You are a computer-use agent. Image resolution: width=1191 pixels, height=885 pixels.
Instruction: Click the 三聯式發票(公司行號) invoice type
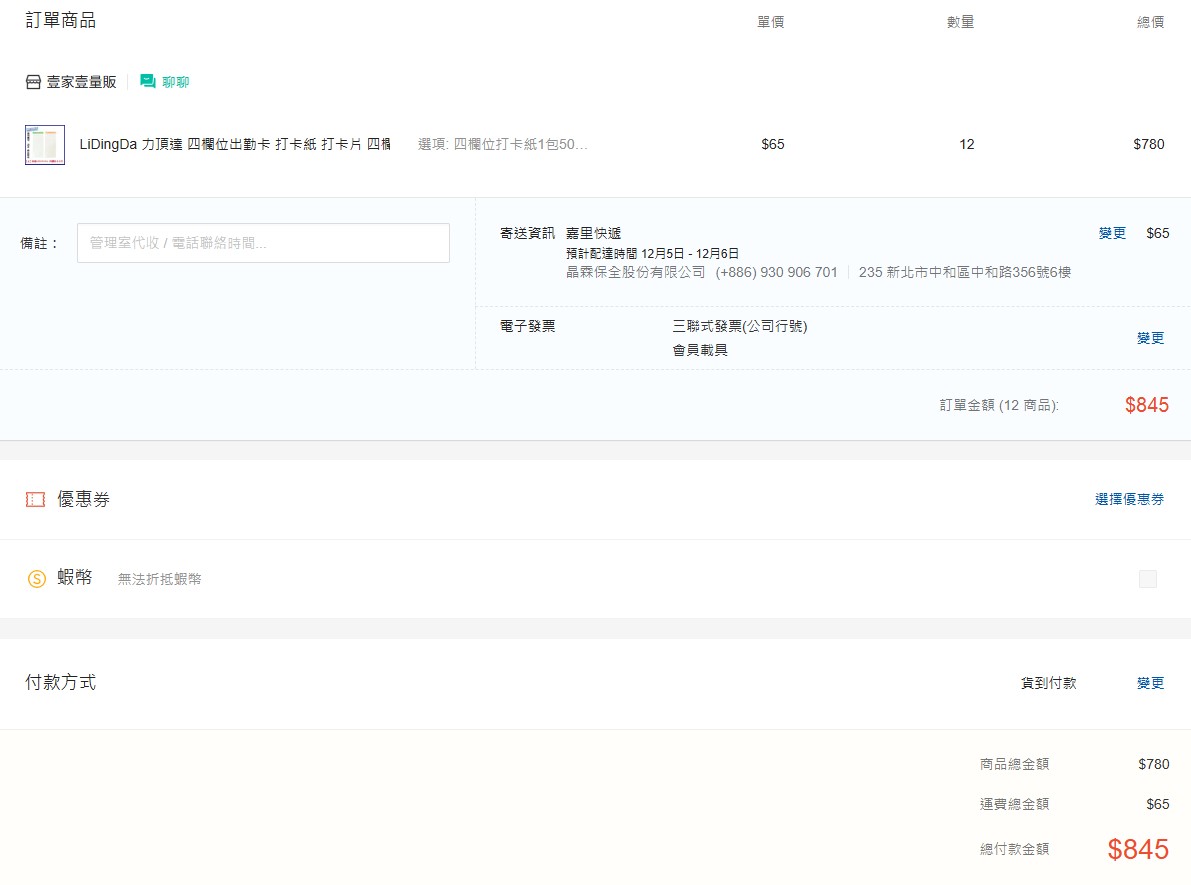pyautogui.click(x=739, y=326)
